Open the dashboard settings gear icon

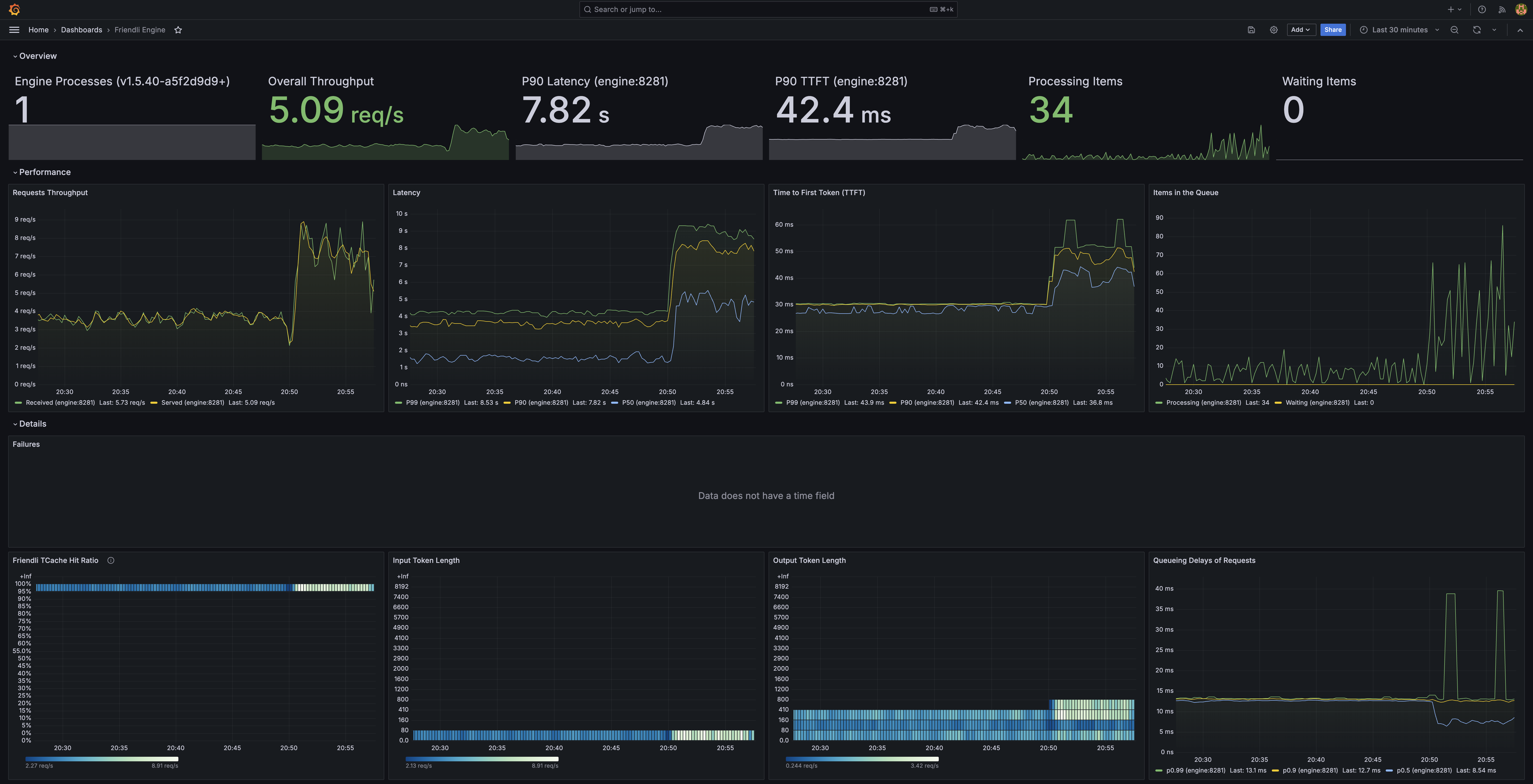pyautogui.click(x=1274, y=30)
